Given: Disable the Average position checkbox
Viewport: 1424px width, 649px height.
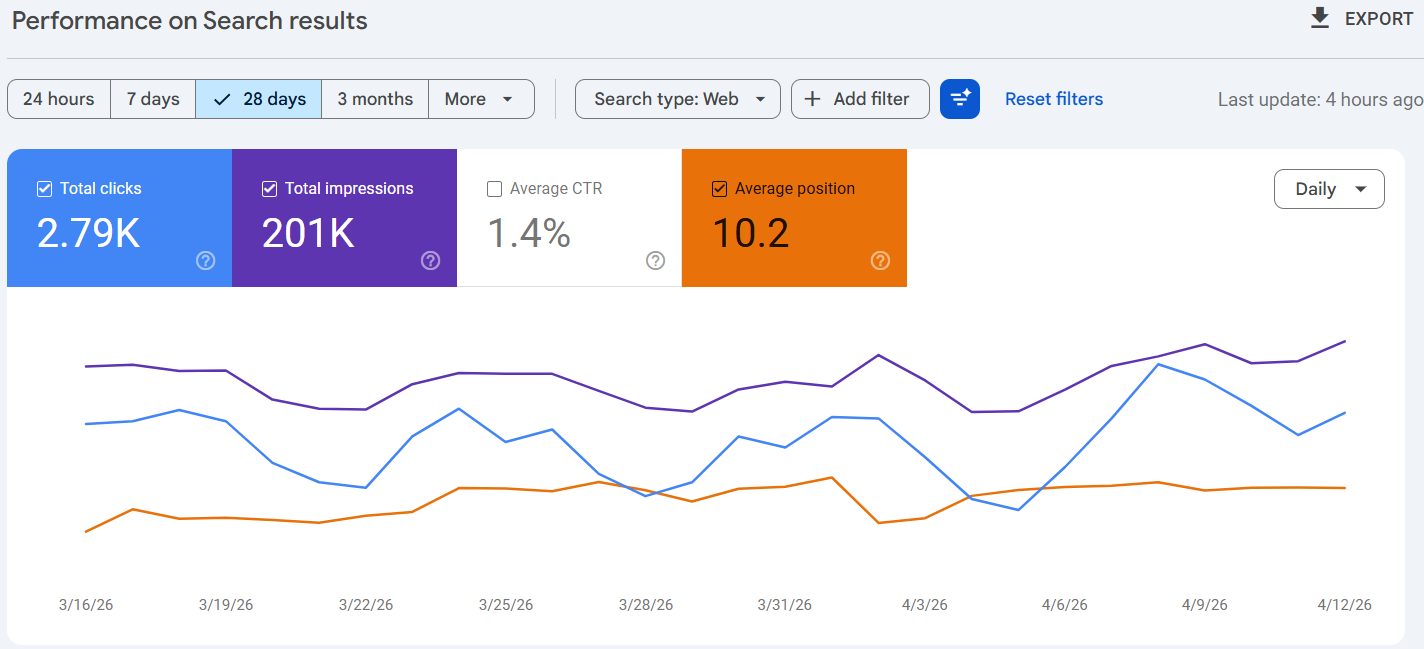Looking at the screenshot, I should click(x=719, y=189).
